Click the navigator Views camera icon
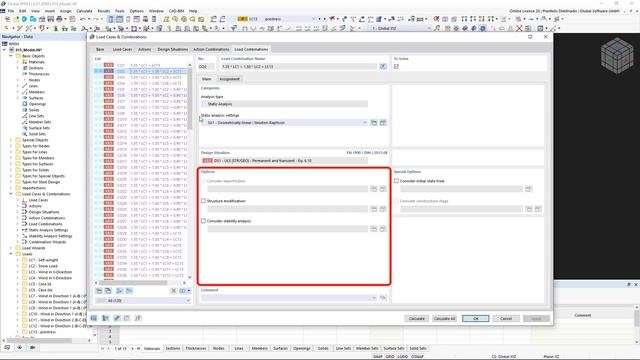This screenshot has width=640, height=360. [32, 348]
